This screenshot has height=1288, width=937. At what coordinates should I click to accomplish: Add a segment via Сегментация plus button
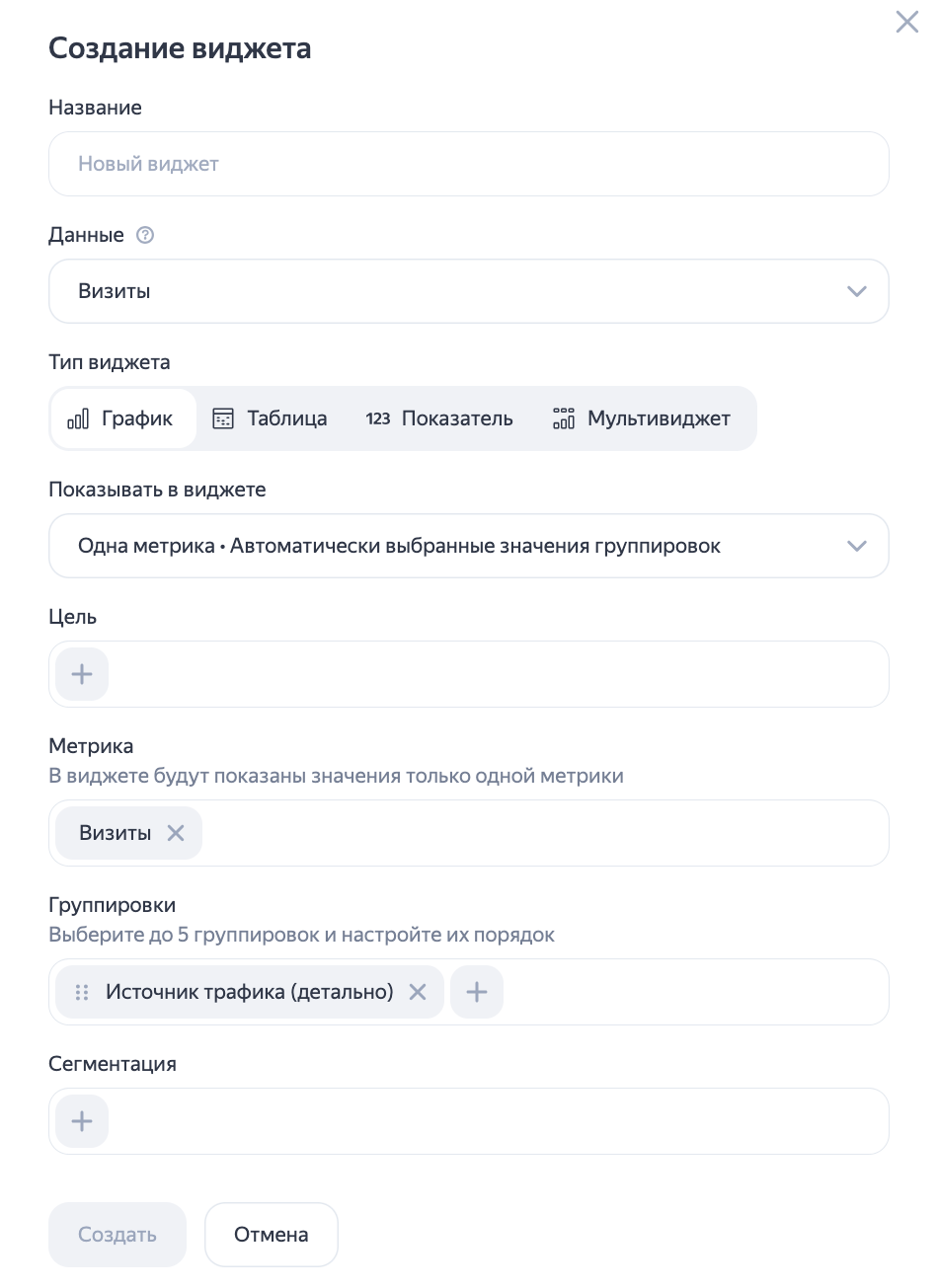tap(82, 1121)
